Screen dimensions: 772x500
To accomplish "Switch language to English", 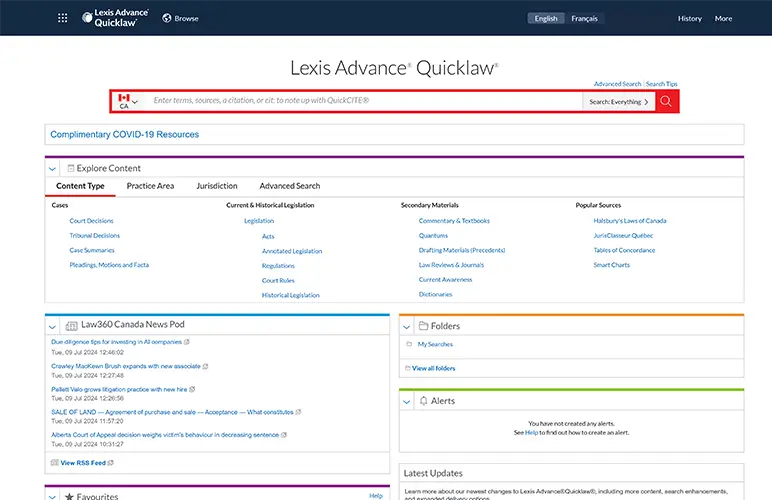I will point(546,18).
